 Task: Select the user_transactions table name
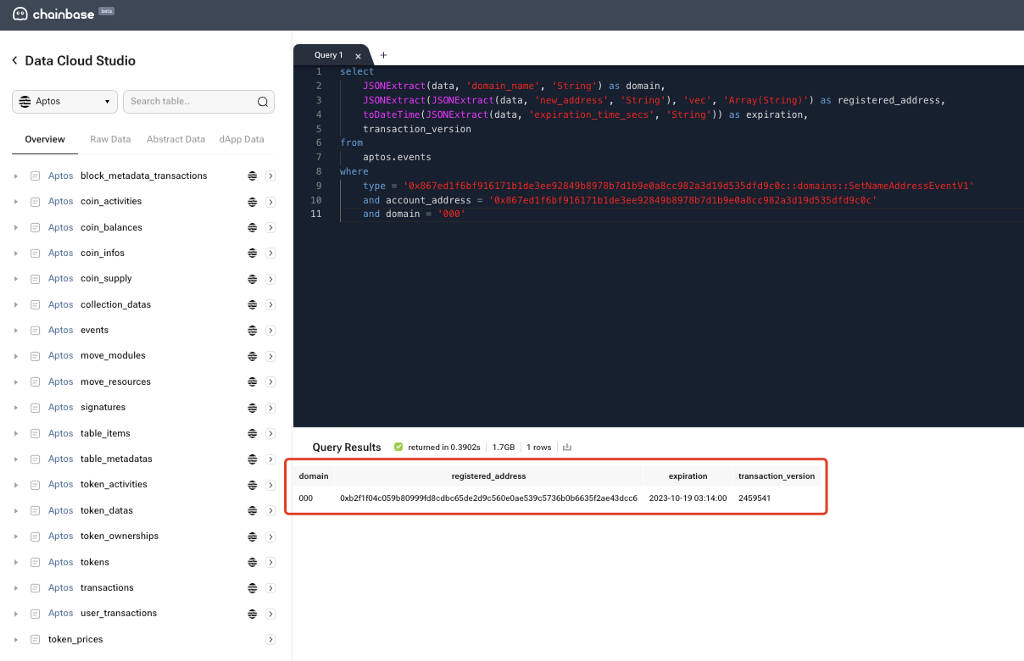point(118,613)
